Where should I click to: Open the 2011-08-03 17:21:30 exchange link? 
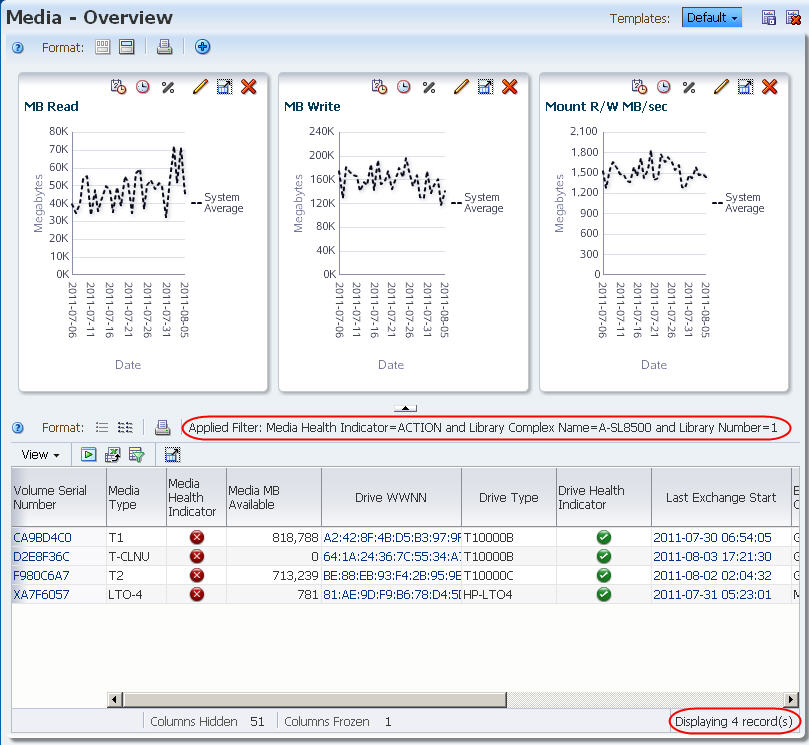712,557
